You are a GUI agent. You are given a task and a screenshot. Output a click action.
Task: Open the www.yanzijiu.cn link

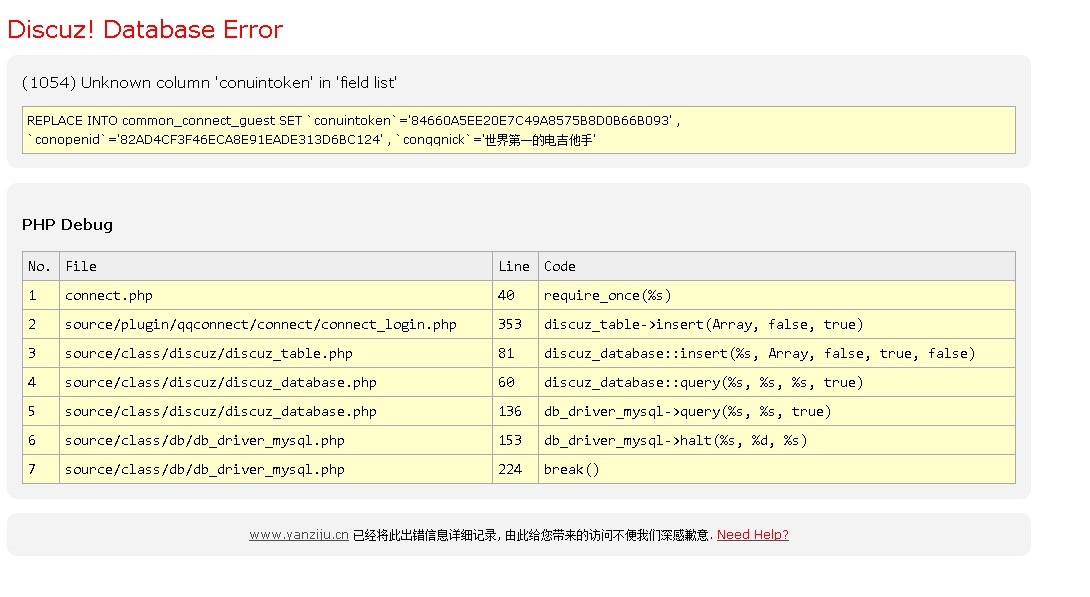coord(298,535)
